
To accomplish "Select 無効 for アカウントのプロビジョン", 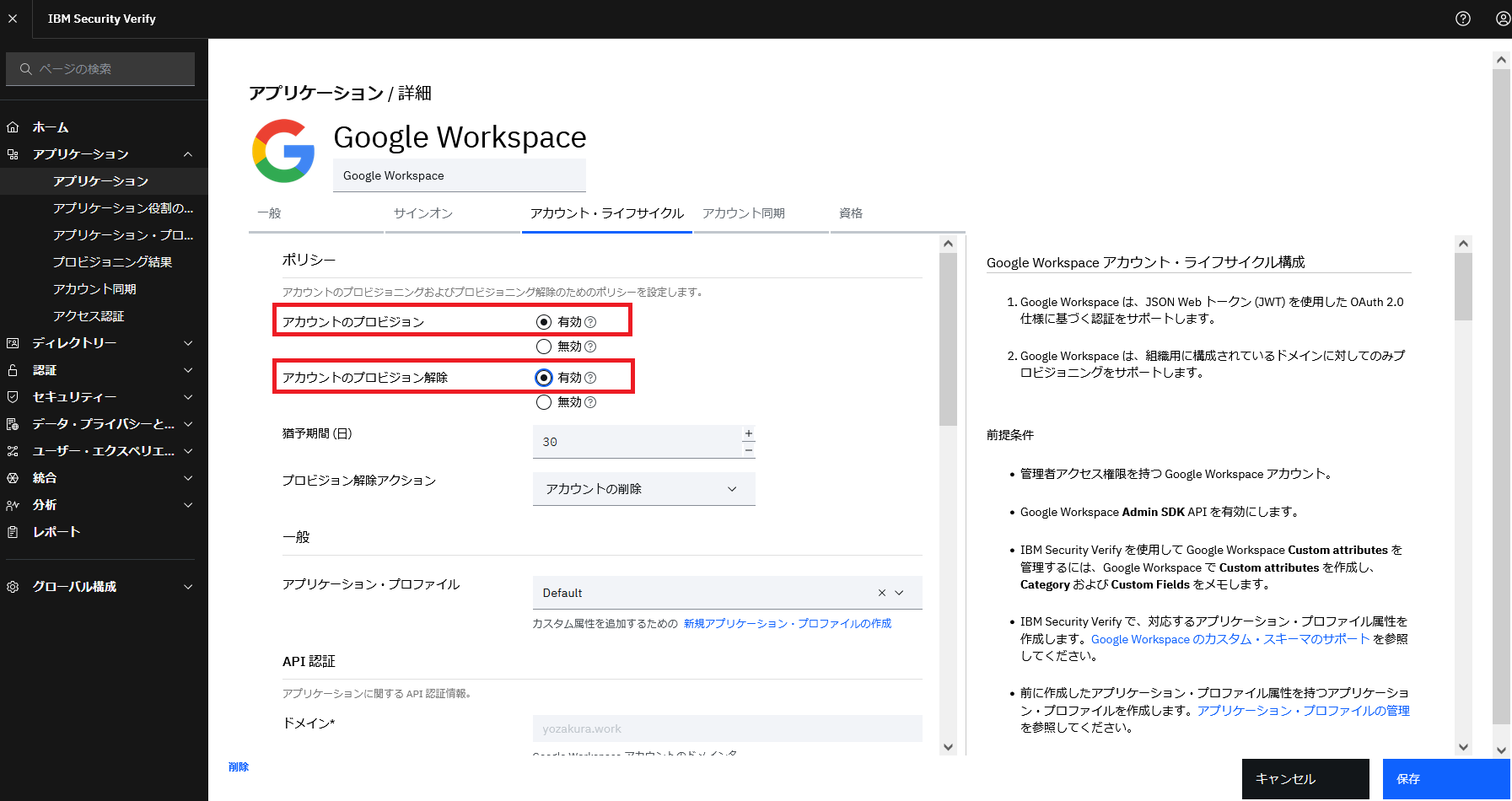I will coord(544,347).
